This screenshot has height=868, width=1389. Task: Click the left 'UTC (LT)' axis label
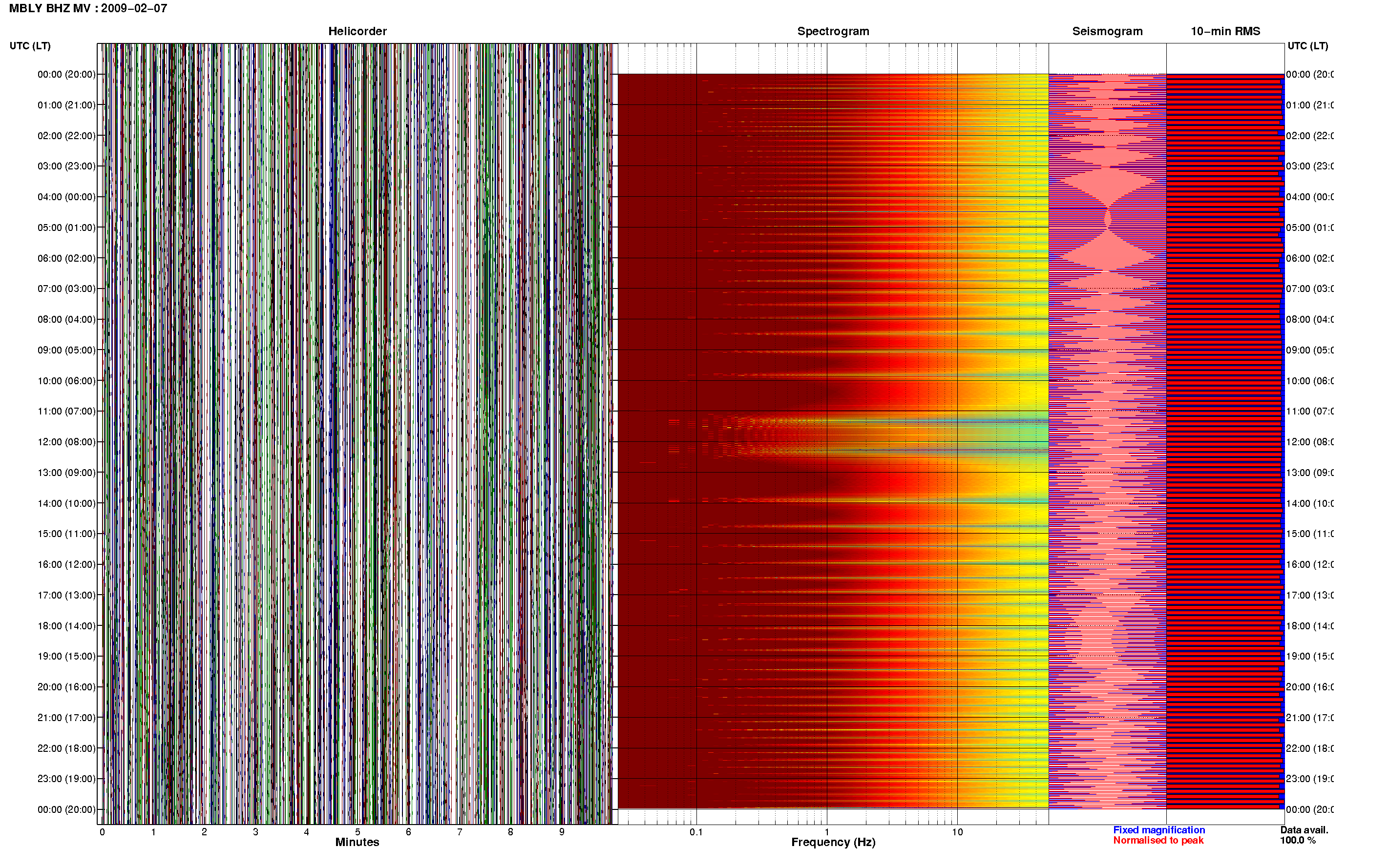30,46
